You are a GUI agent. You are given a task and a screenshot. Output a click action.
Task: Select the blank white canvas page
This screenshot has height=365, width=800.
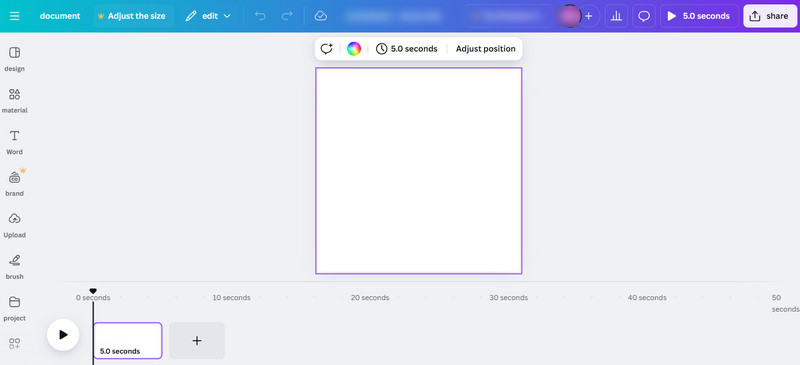[x=418, y=171]
